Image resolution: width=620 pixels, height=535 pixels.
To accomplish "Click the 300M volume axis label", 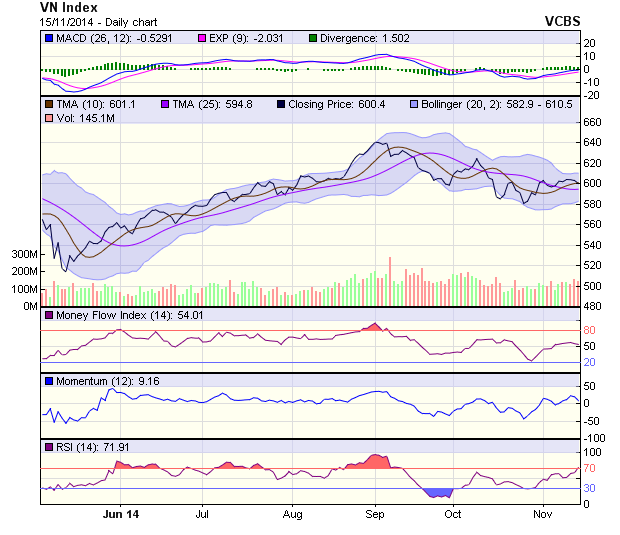I will [24, 255].
